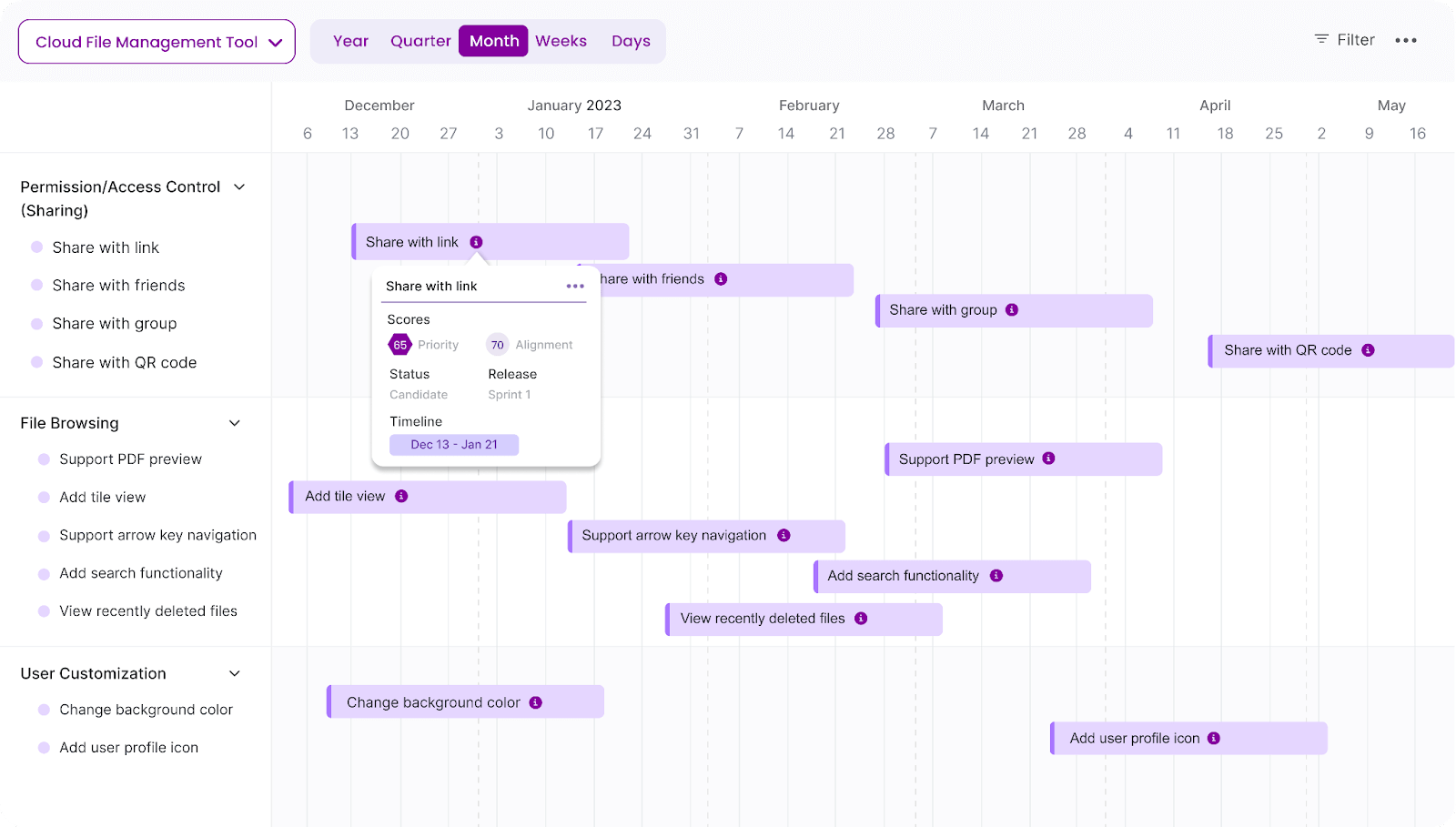Switch to the Year view tab
Viewport: 1456px width, 827px height.
pyautogui.click(x=351, y=40)
